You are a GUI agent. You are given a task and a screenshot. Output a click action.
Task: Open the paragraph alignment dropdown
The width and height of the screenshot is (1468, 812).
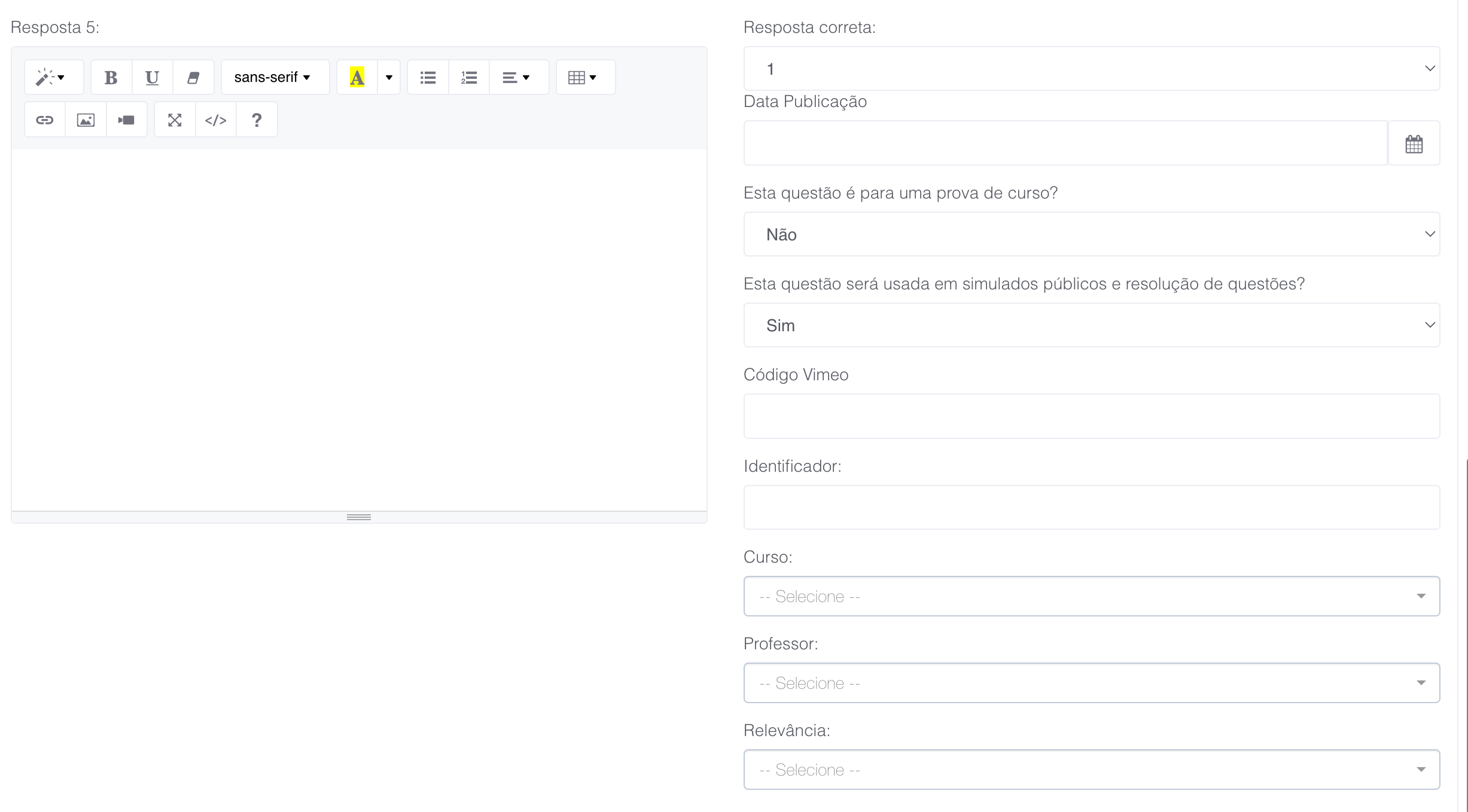pos(517,77)
